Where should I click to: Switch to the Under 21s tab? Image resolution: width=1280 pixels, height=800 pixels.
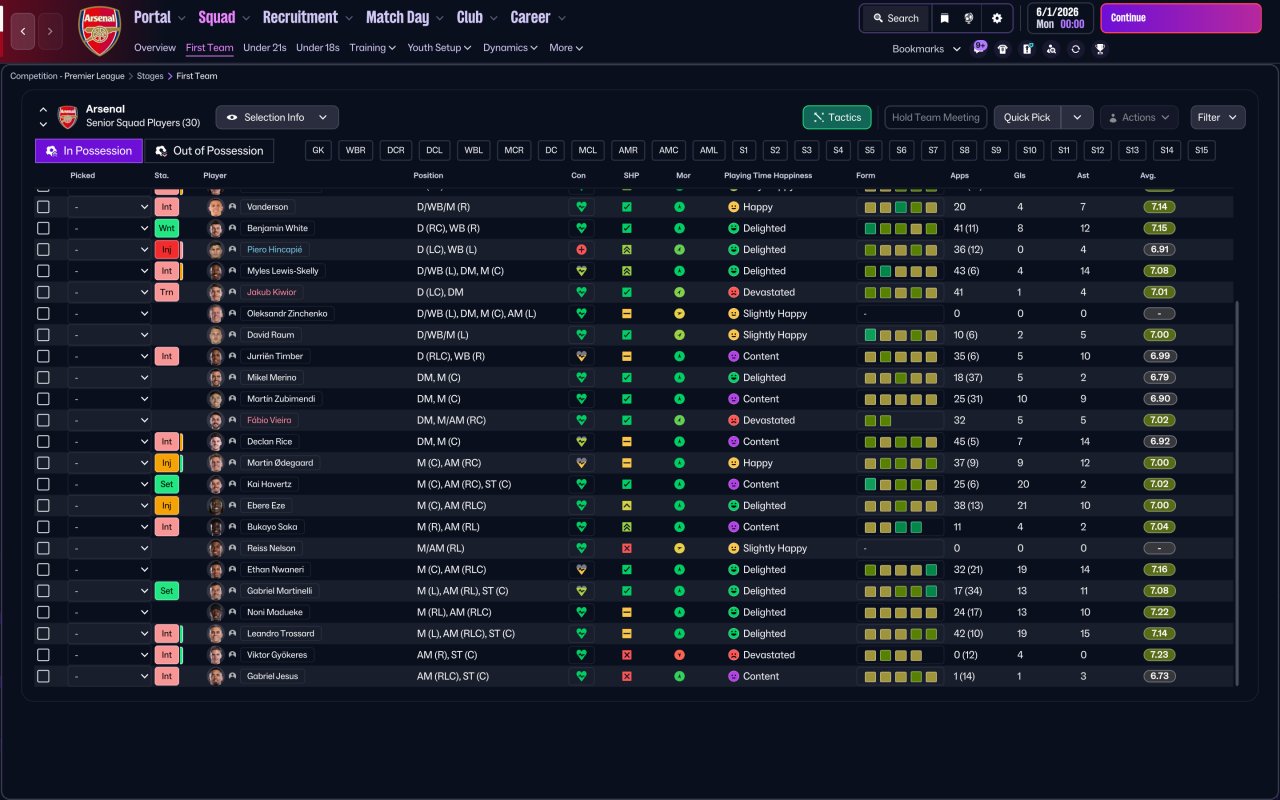click(x=265, y=47)
